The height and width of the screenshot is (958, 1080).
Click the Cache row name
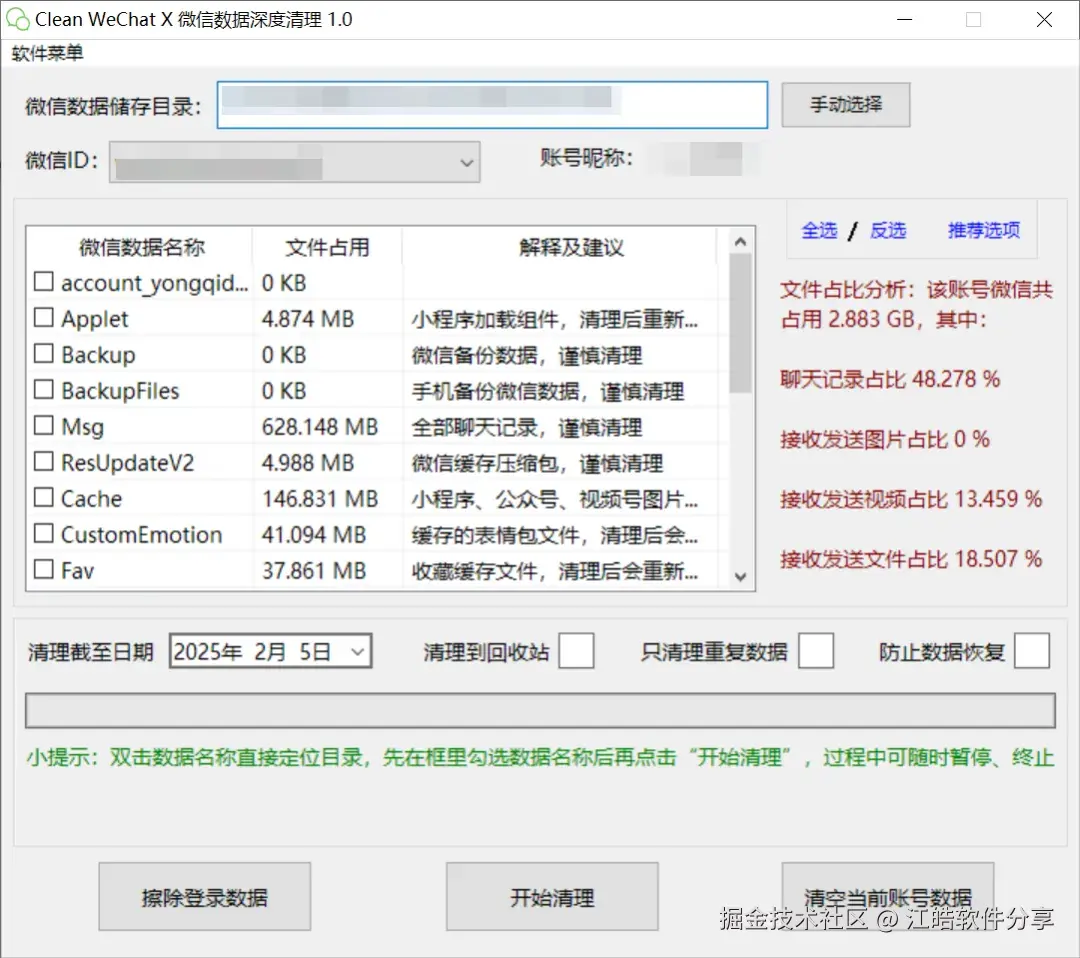click(x=91, y=499)
